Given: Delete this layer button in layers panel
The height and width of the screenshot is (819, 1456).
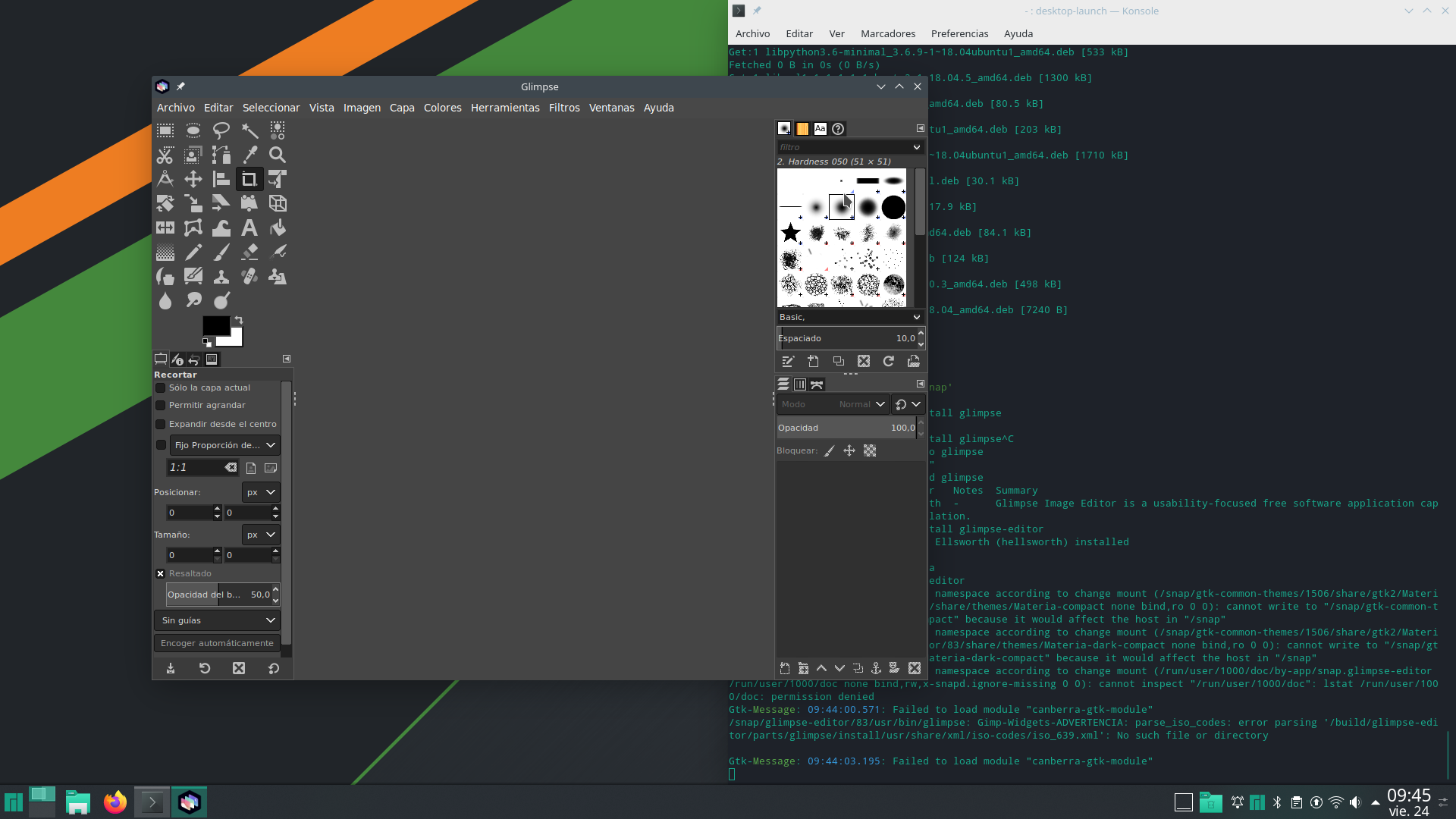Looking at the screenshot, I should point(915,668).
